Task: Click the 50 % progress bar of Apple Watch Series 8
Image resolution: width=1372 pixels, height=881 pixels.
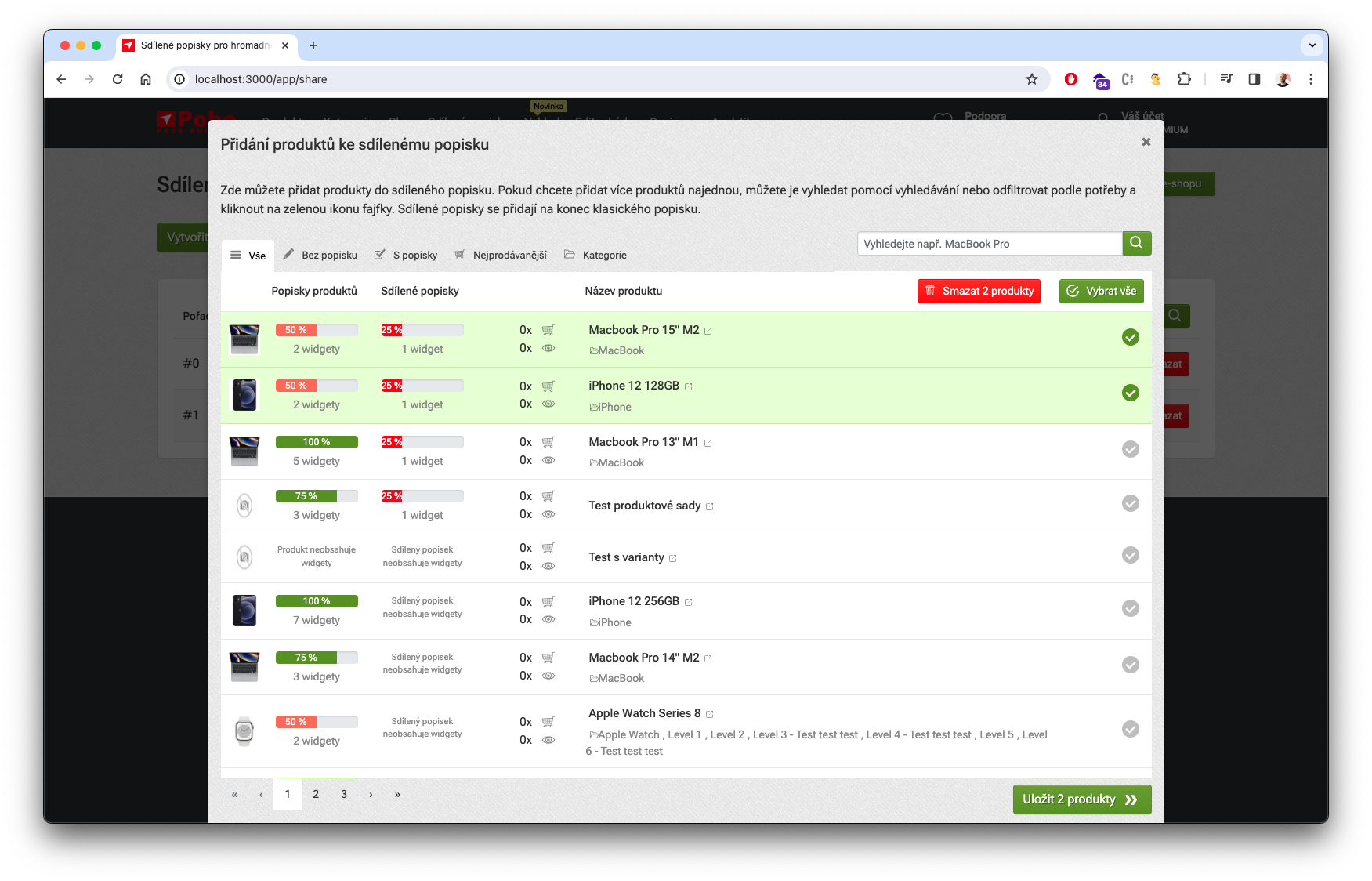Action: 317,722
